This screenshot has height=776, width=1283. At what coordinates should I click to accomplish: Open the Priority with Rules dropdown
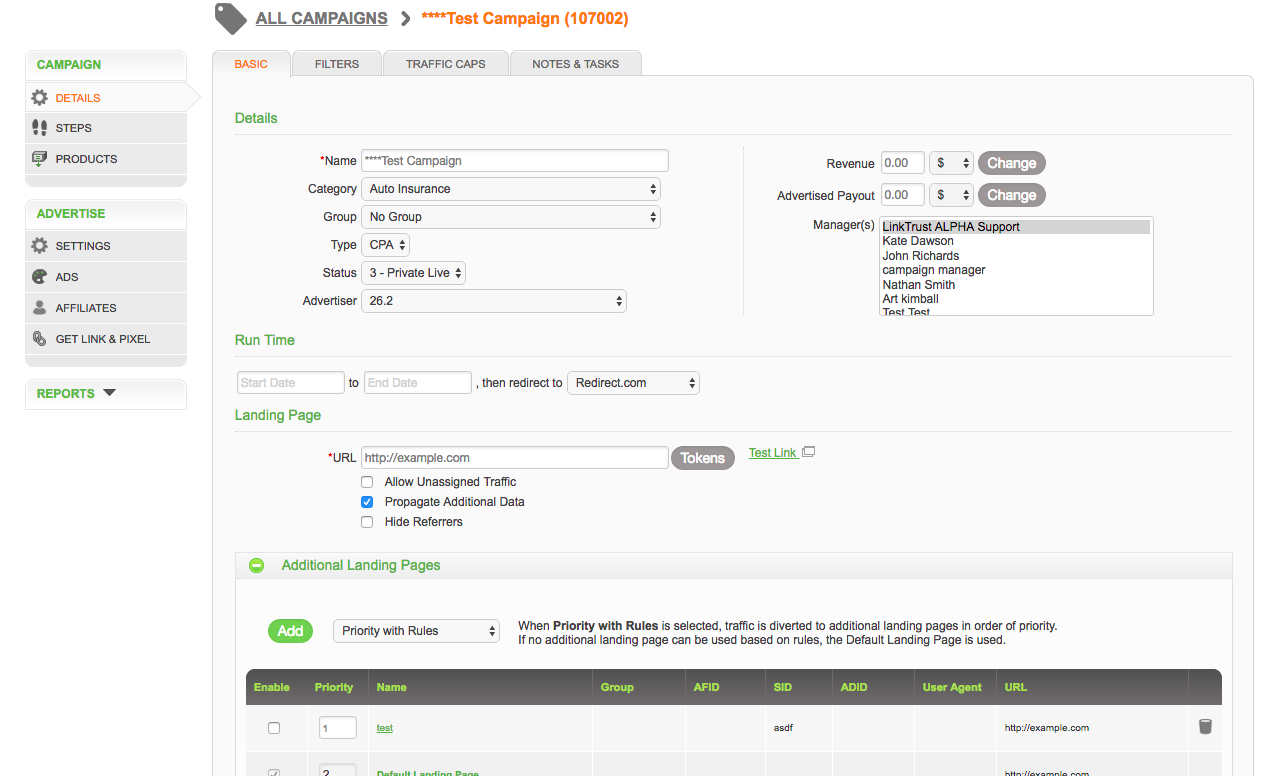click(416, 631)
